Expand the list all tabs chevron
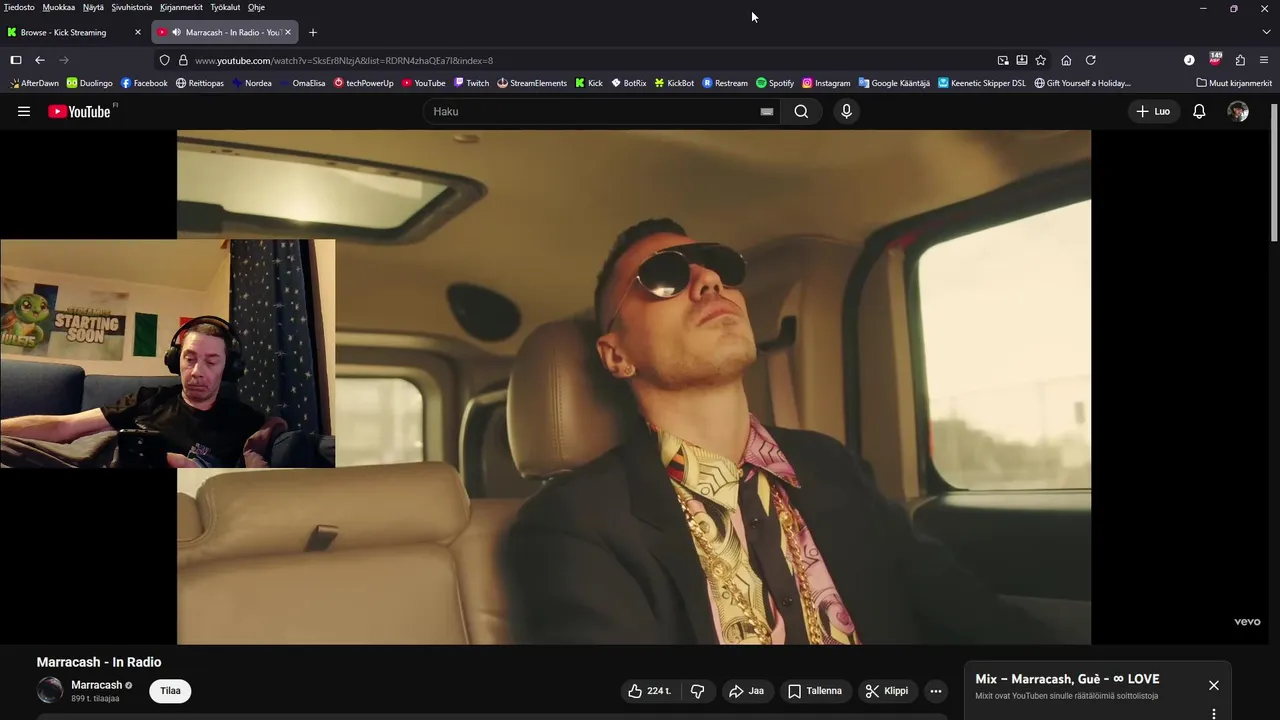 (x=1266, y=32)
